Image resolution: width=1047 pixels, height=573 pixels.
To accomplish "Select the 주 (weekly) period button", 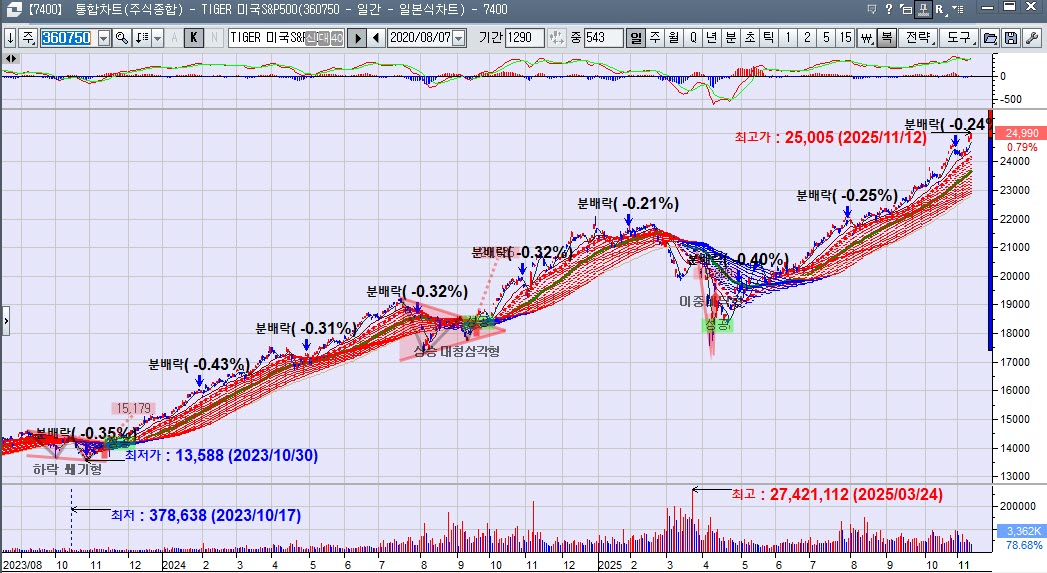I will [x=655, y=38].
